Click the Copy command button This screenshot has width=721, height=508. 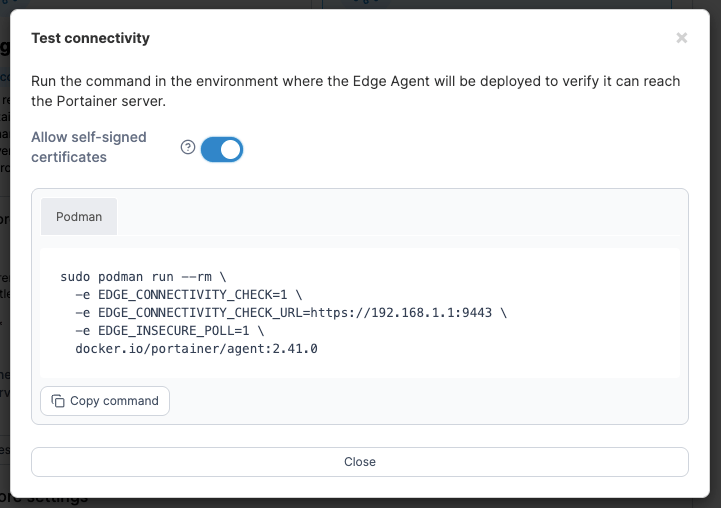tap(105, 401)
